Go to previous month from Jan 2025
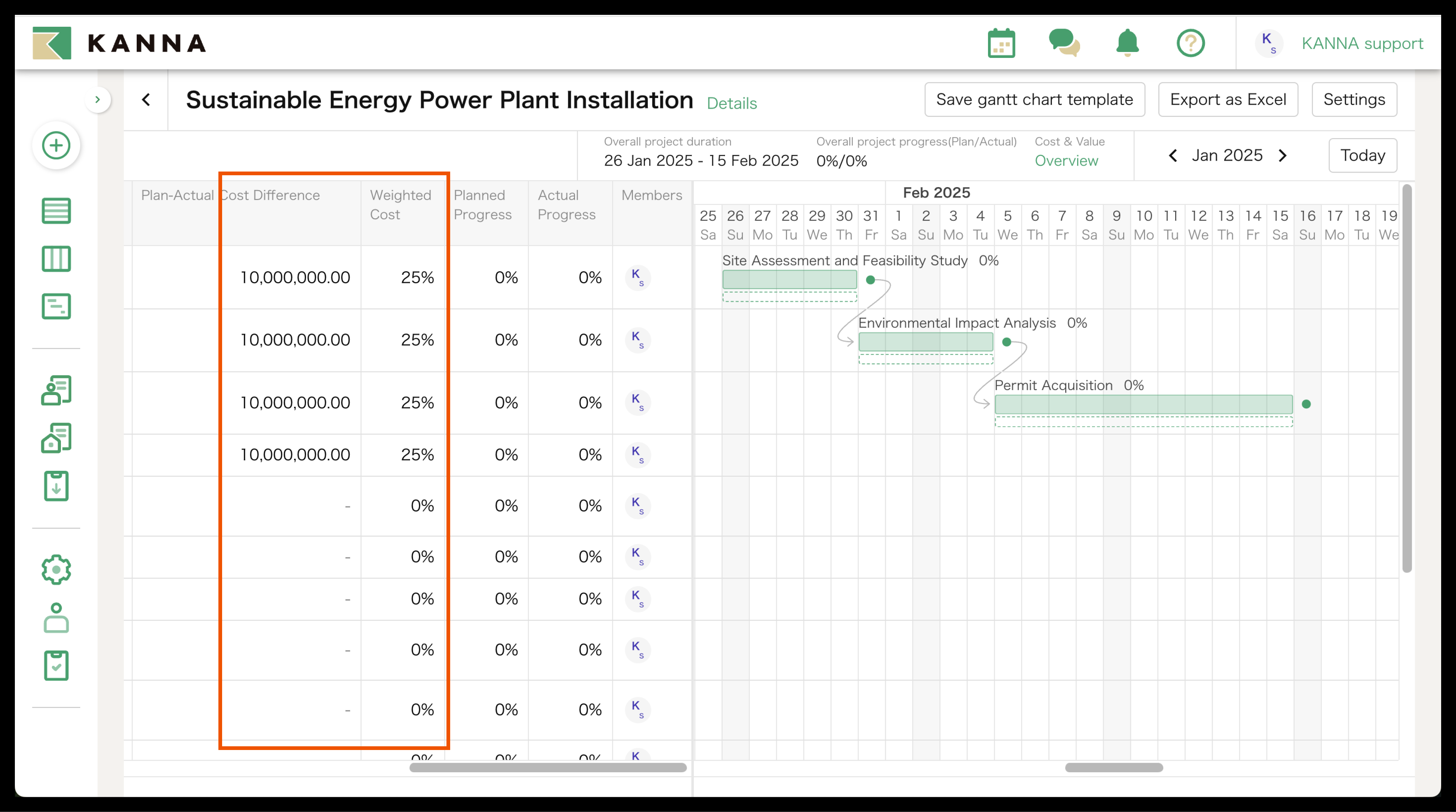Image resolution: width=1456 pixels, height=812 pixels. 1173,156
